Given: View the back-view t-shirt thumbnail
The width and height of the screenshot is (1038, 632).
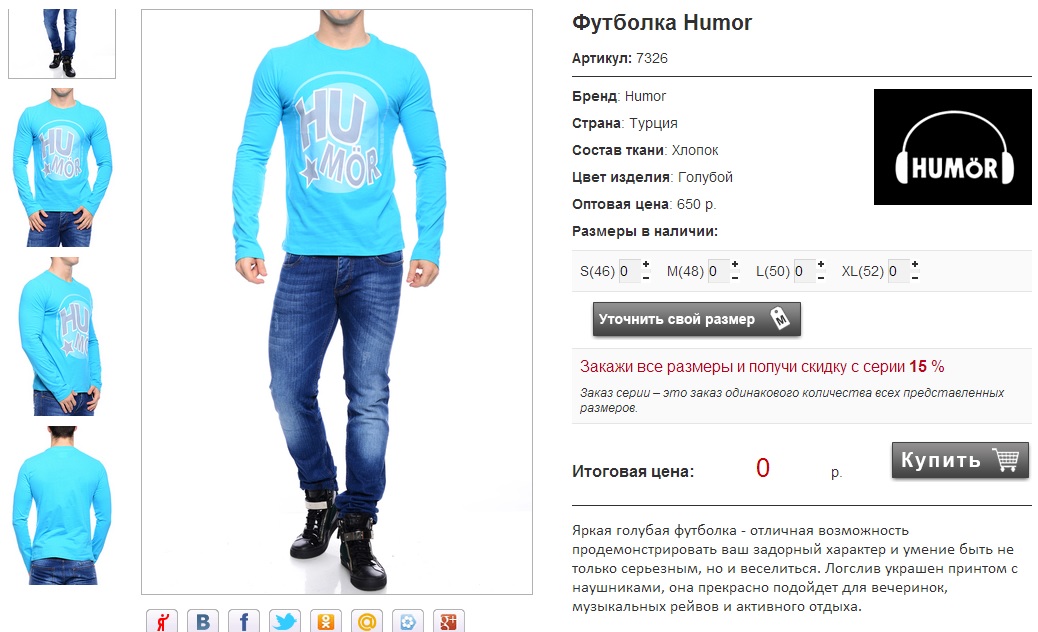Looking at the screenshot, I should 62,505.
